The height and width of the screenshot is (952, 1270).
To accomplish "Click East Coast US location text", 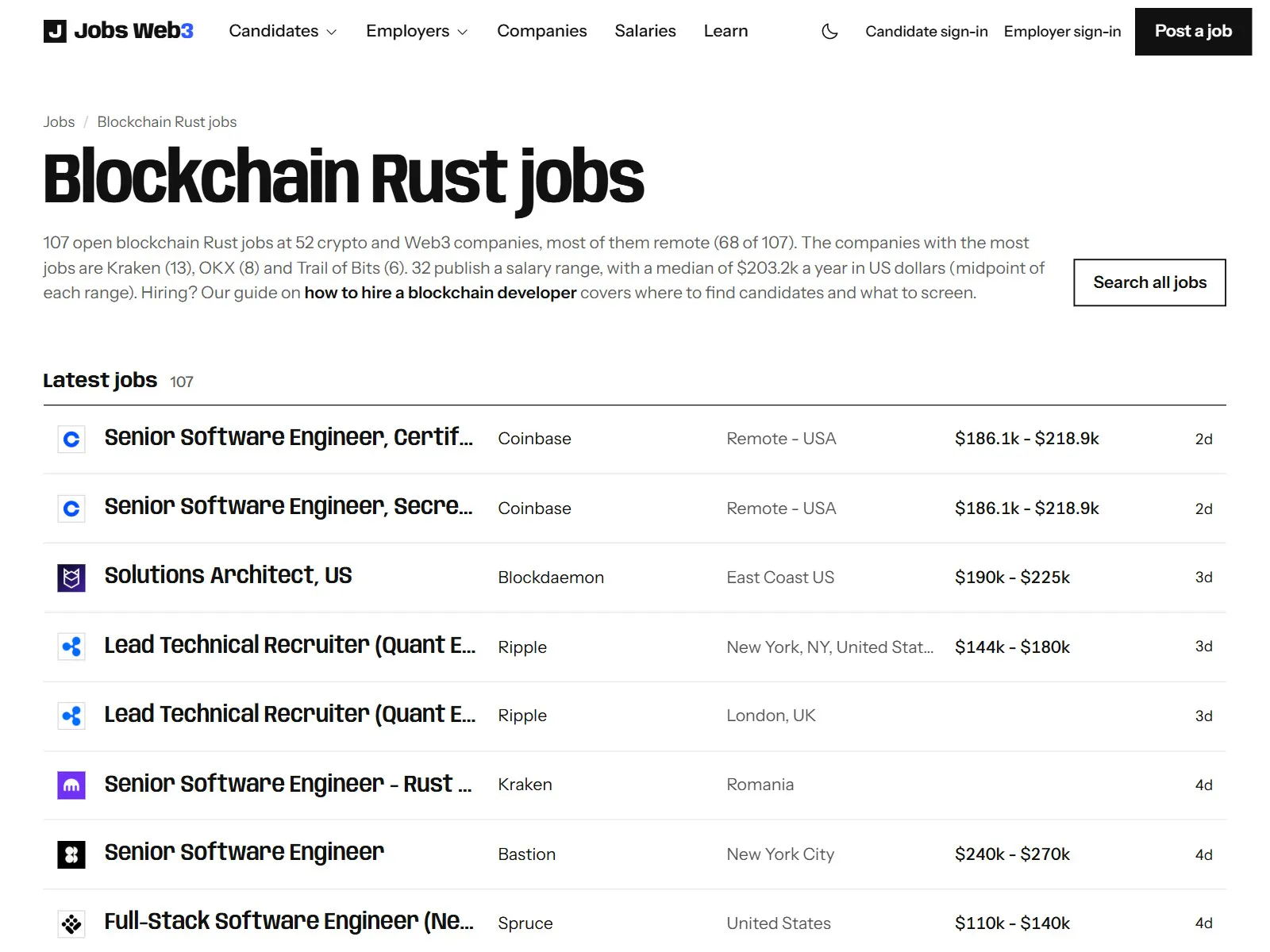I will tap(780, 578).
